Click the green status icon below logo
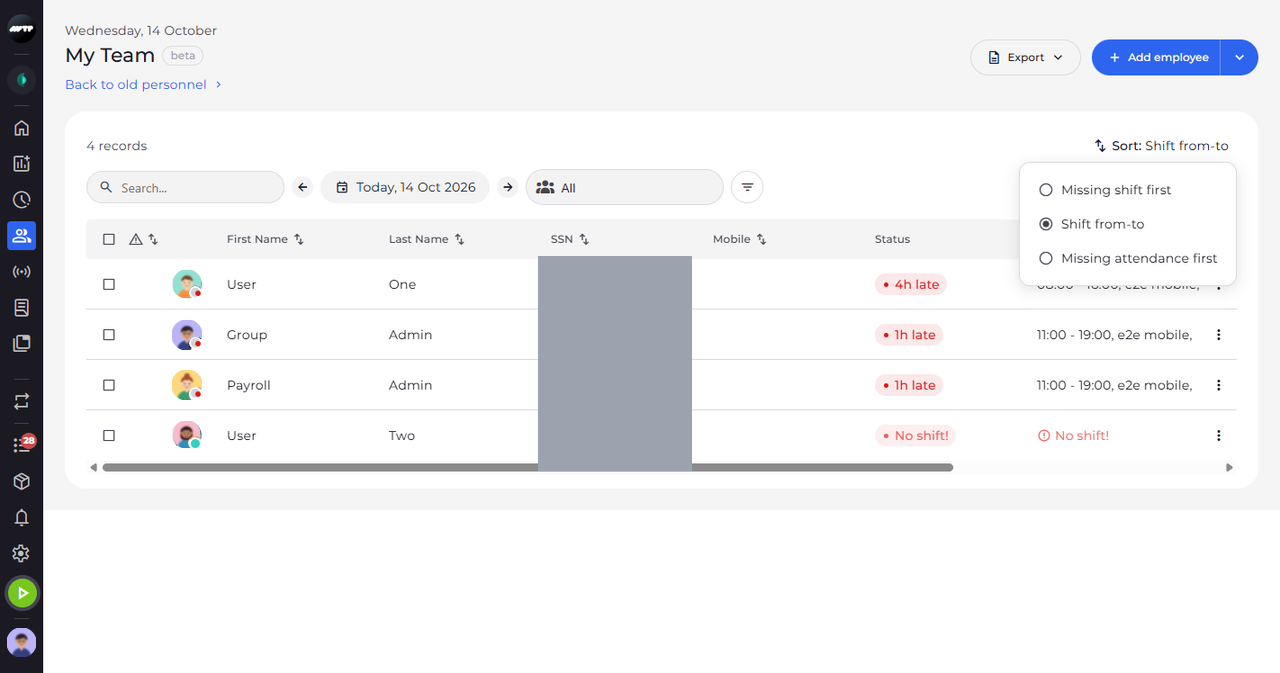 point(21,80)
